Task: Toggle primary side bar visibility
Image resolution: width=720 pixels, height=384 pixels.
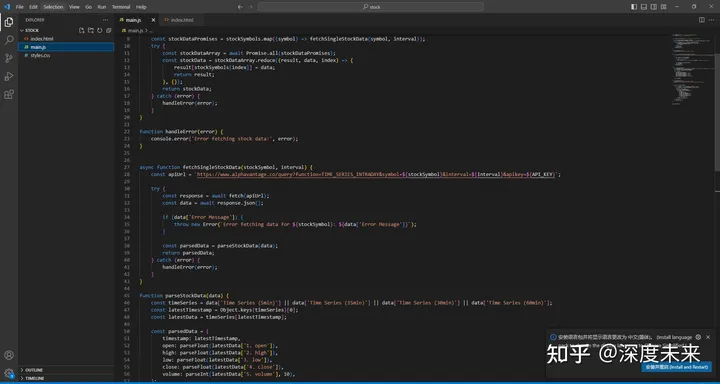Action: point(634,7)
